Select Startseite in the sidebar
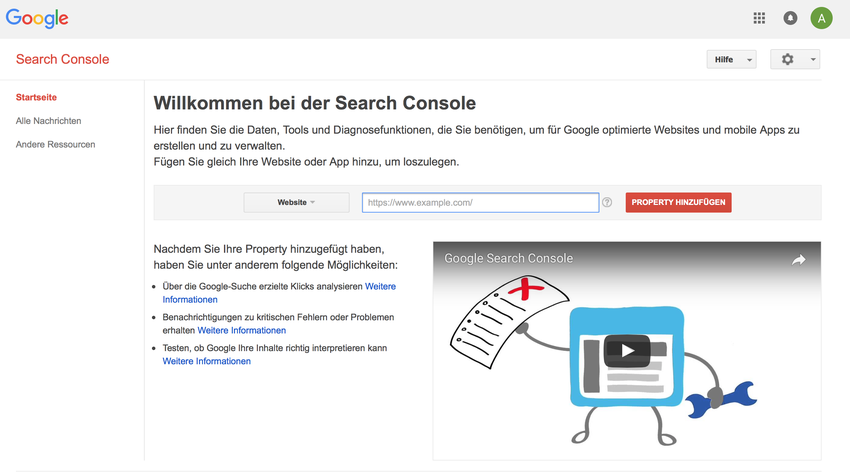Image resolution: width=850 pixels, height=473 pixels. tap(36, 98)
